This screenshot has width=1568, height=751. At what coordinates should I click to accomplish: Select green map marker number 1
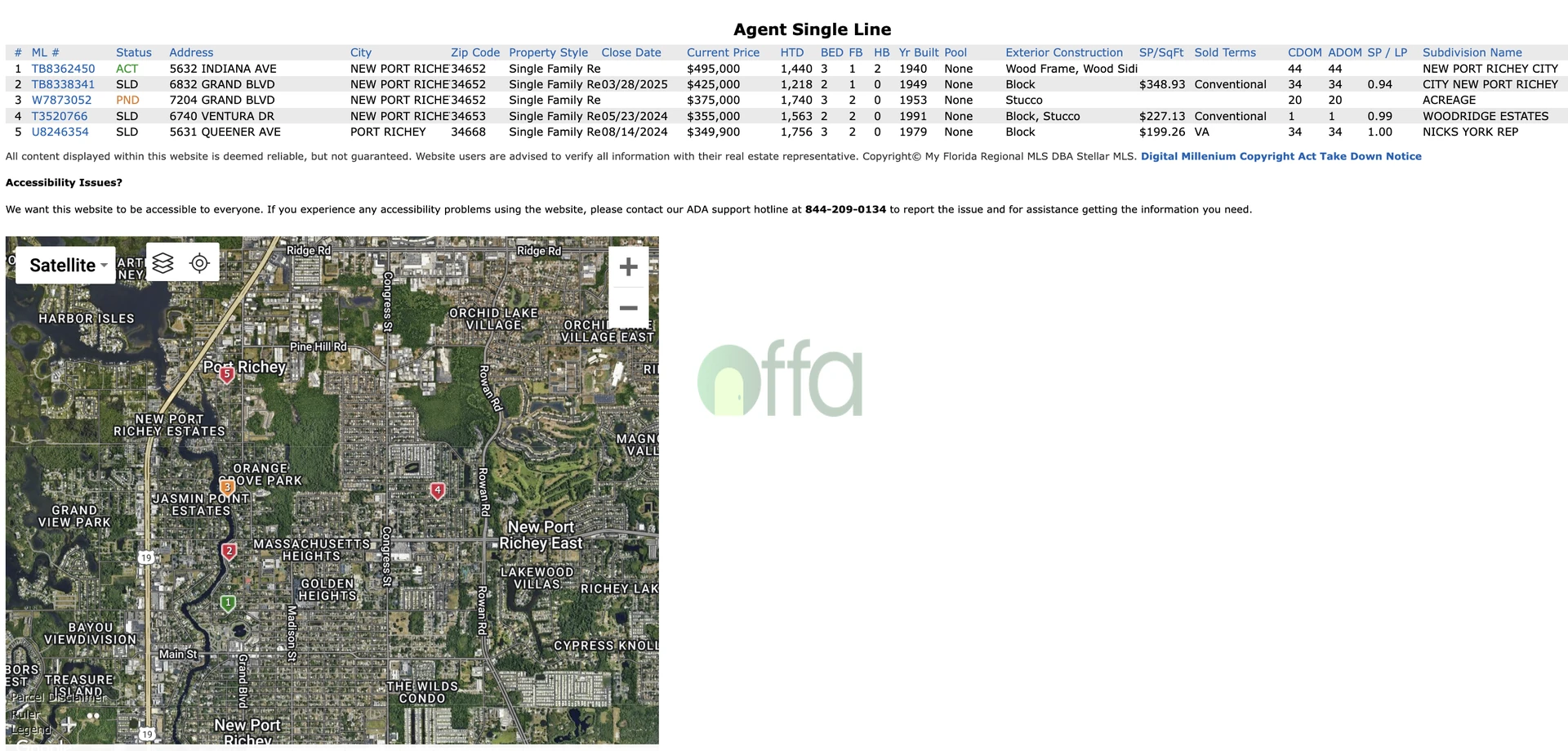click(228, 603)
